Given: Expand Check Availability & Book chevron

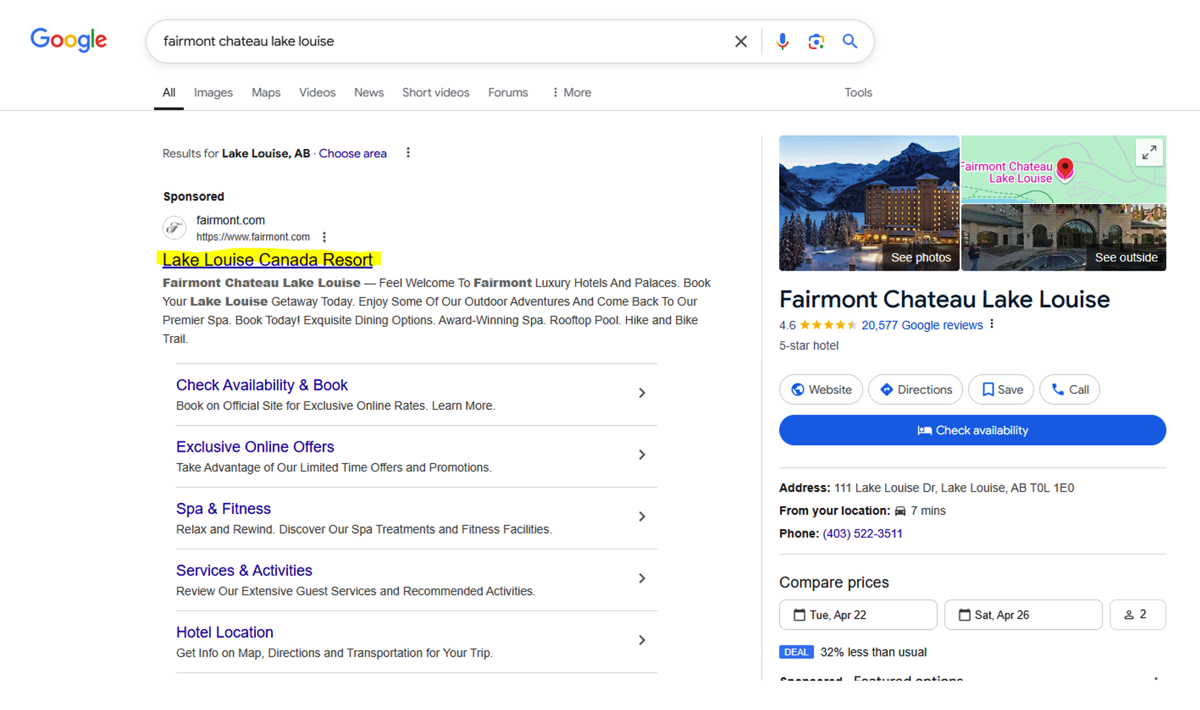Looking at the screenshot, I should coord(642,393).
